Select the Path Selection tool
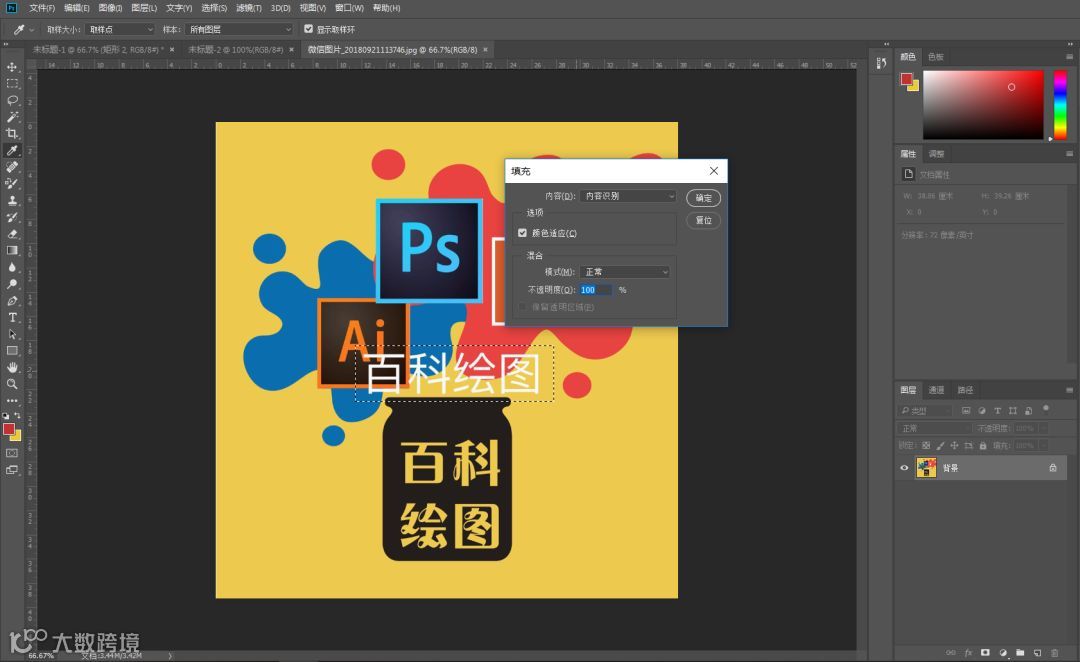This screenshot has width=1080, height=662. [12, 334]
